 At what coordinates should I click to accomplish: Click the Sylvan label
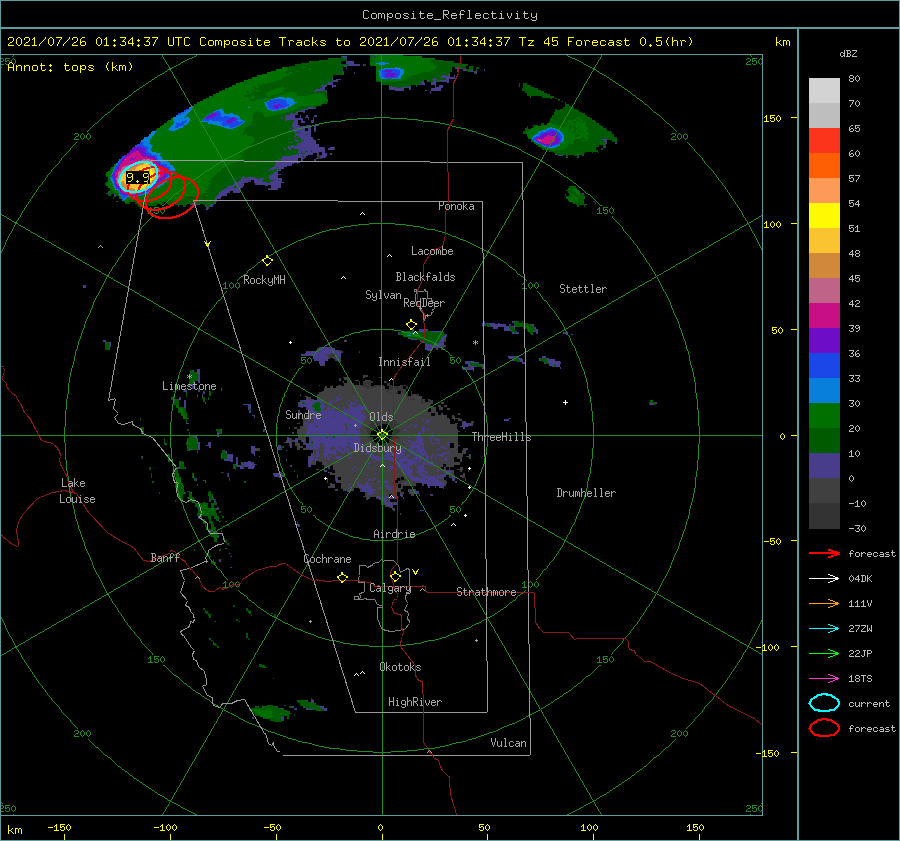383,295
